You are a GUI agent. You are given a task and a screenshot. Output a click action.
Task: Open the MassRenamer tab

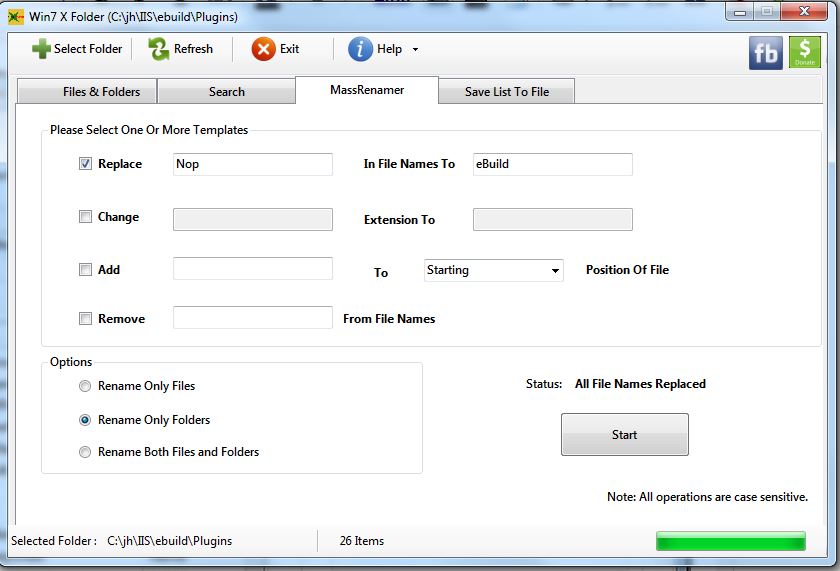tap(367, 89)
